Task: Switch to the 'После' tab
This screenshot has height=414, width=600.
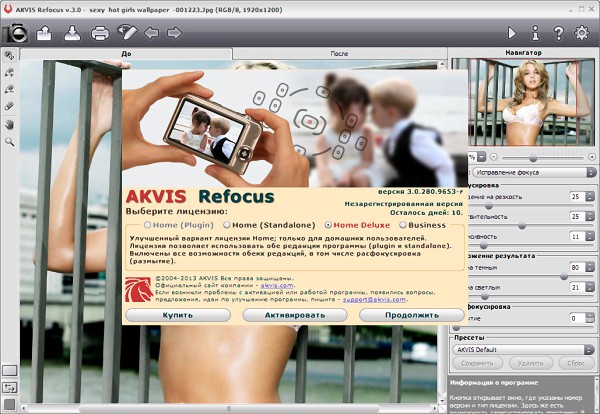Action: (338, 52)
